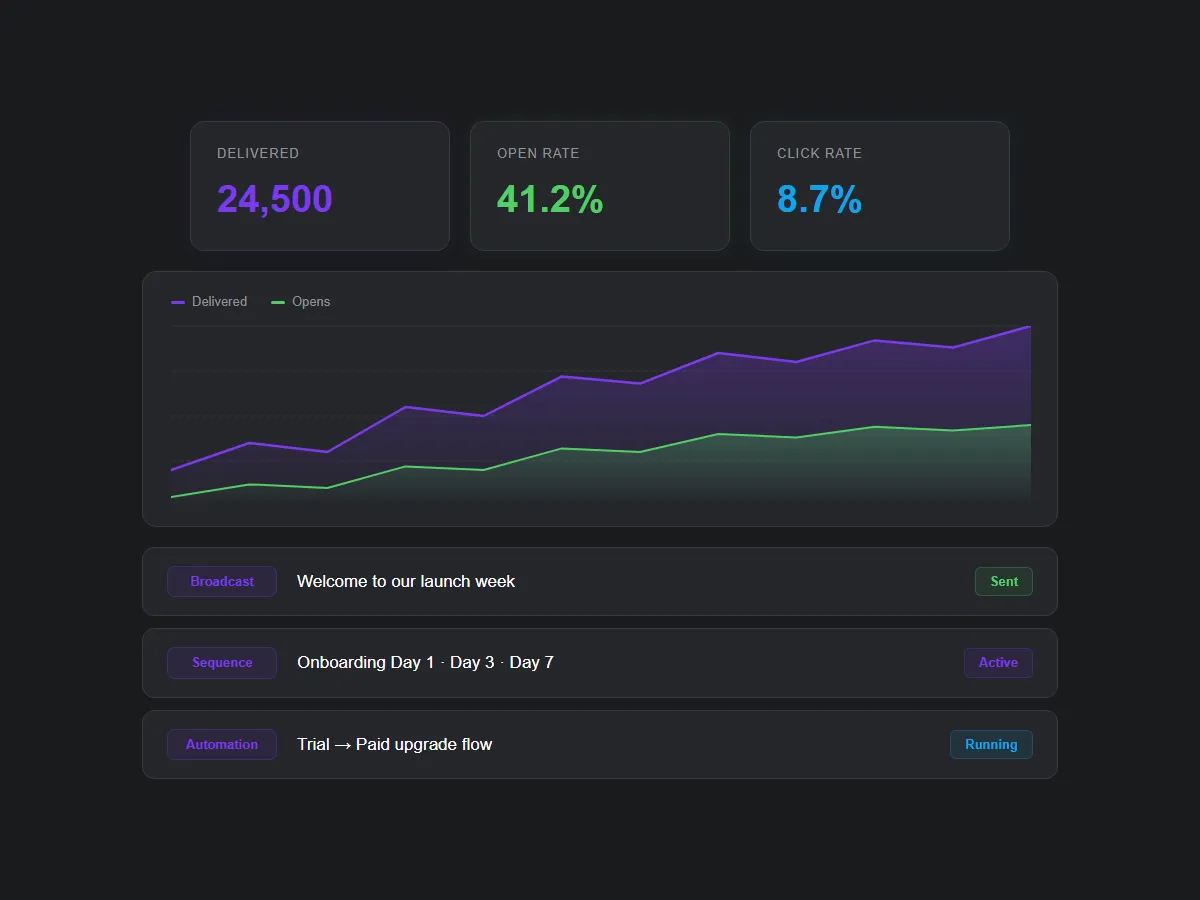The image size is (1200, 900).
Task: Click the Active status badge
Action: (998, 663)
